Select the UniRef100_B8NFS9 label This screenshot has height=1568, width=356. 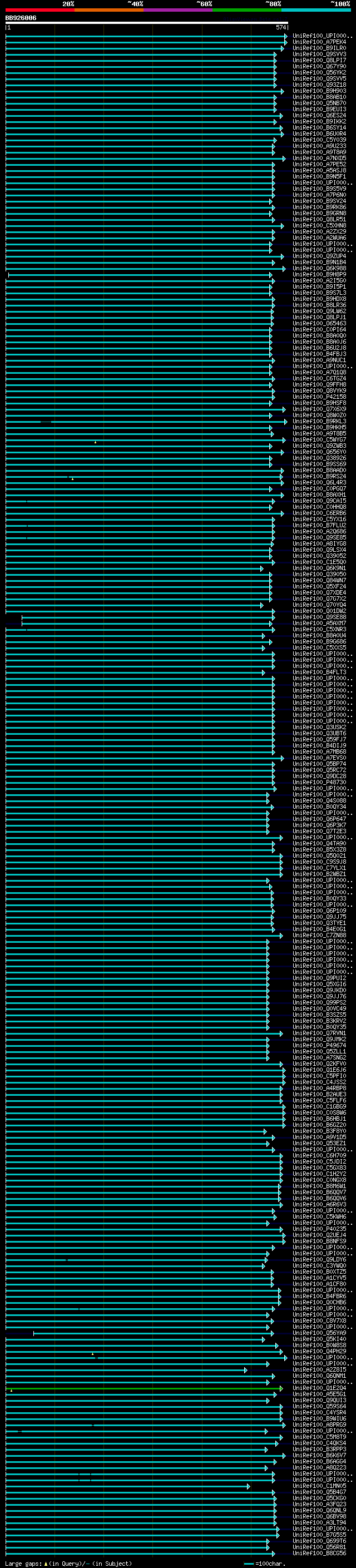[319, 1241]
